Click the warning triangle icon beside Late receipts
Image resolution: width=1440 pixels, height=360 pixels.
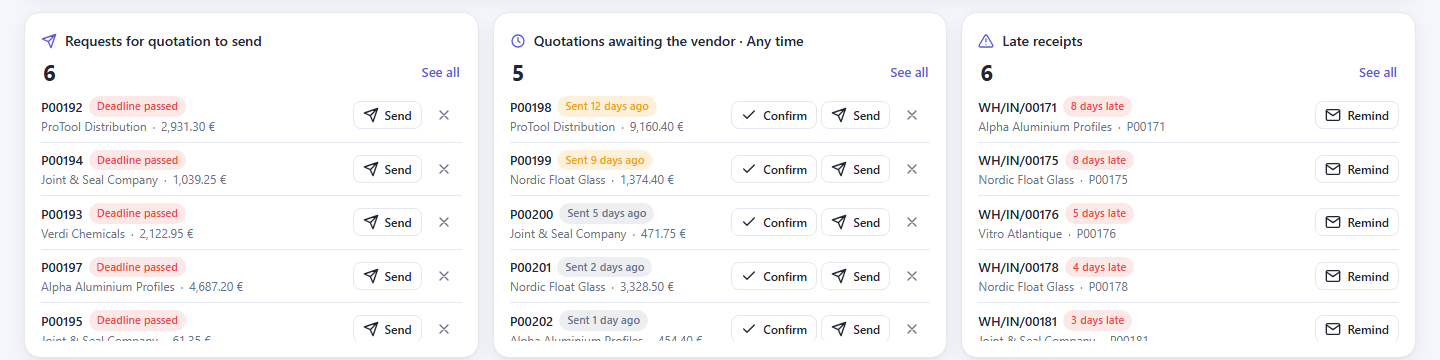click(986, 41)
